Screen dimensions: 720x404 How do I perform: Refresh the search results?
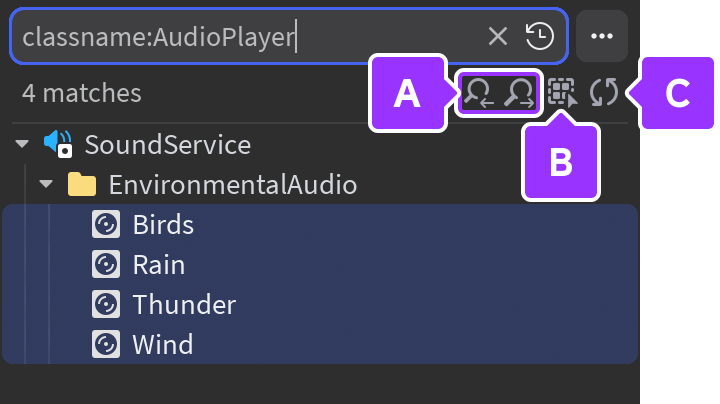click(x=603, y=94)
